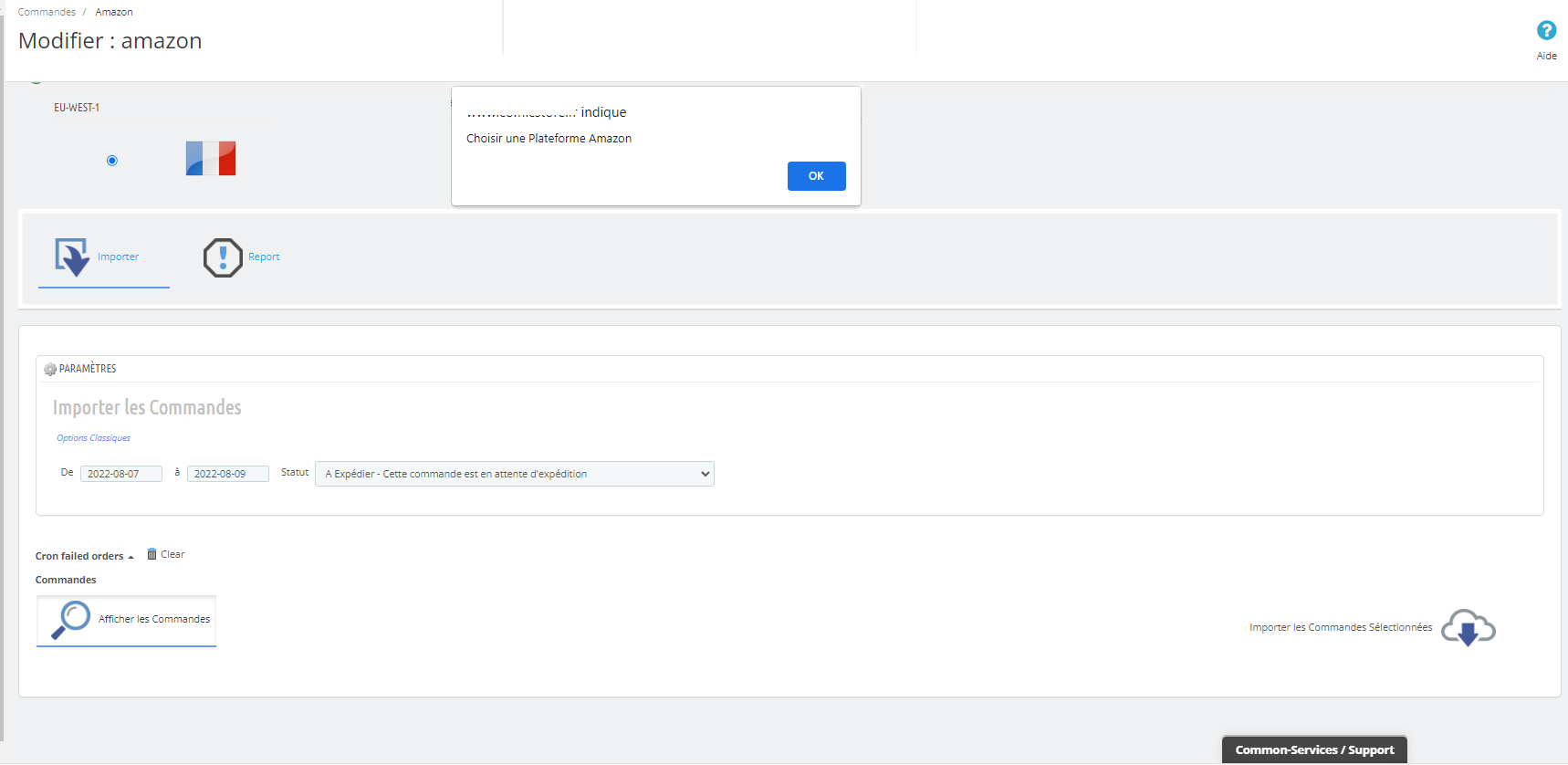Click the Clear link text

pyautogui.click(x=172, y=554)
